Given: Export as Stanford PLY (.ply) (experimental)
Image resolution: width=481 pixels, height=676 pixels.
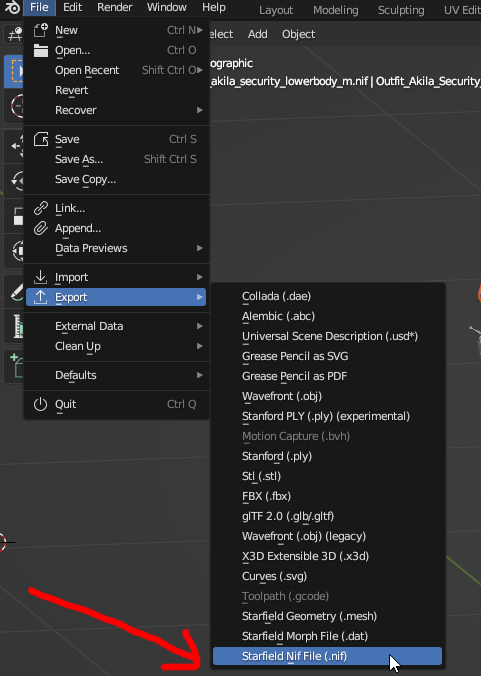Looking at the screenshot, I should pos(328,416).
